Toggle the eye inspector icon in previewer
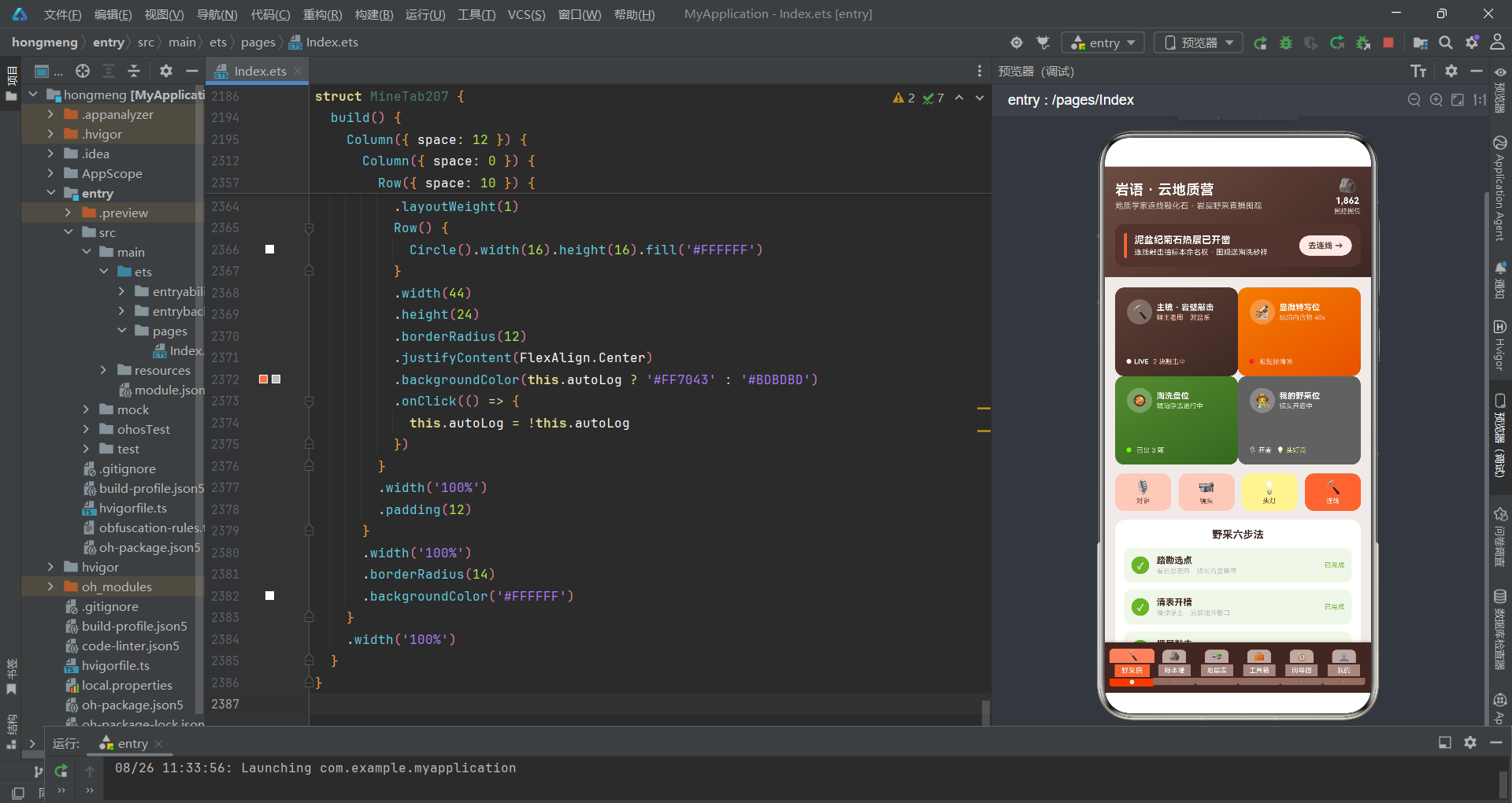 tap(1500, 72)
